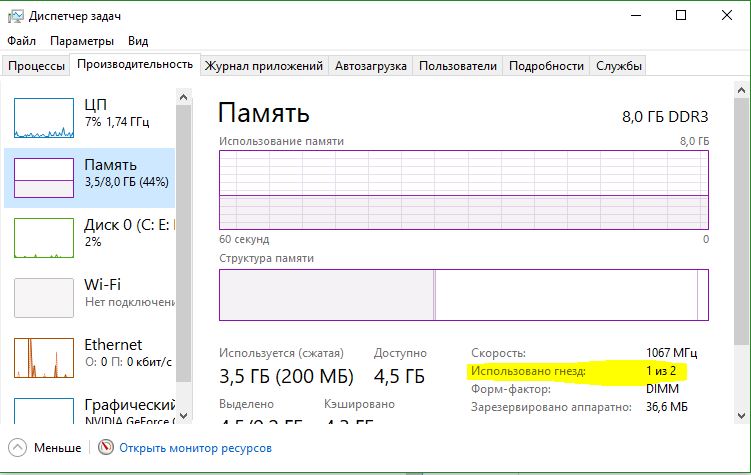The width and height of the screenshot is (751, 475).
Task: Collapse view with the Меньше chevron
Action: pyautogui.click(x=17, y=448)
